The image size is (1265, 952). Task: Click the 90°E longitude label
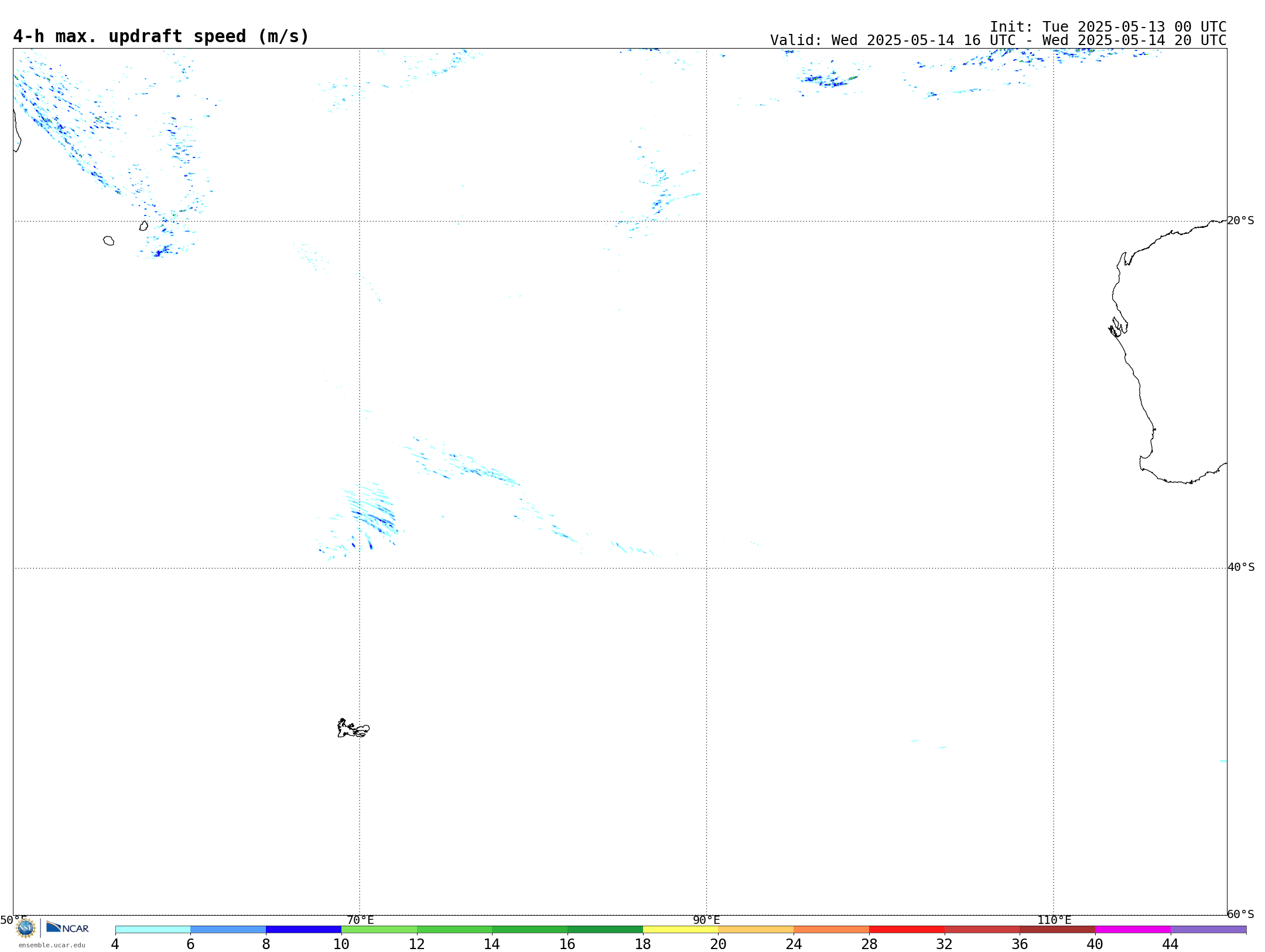[x=706, y=920]
